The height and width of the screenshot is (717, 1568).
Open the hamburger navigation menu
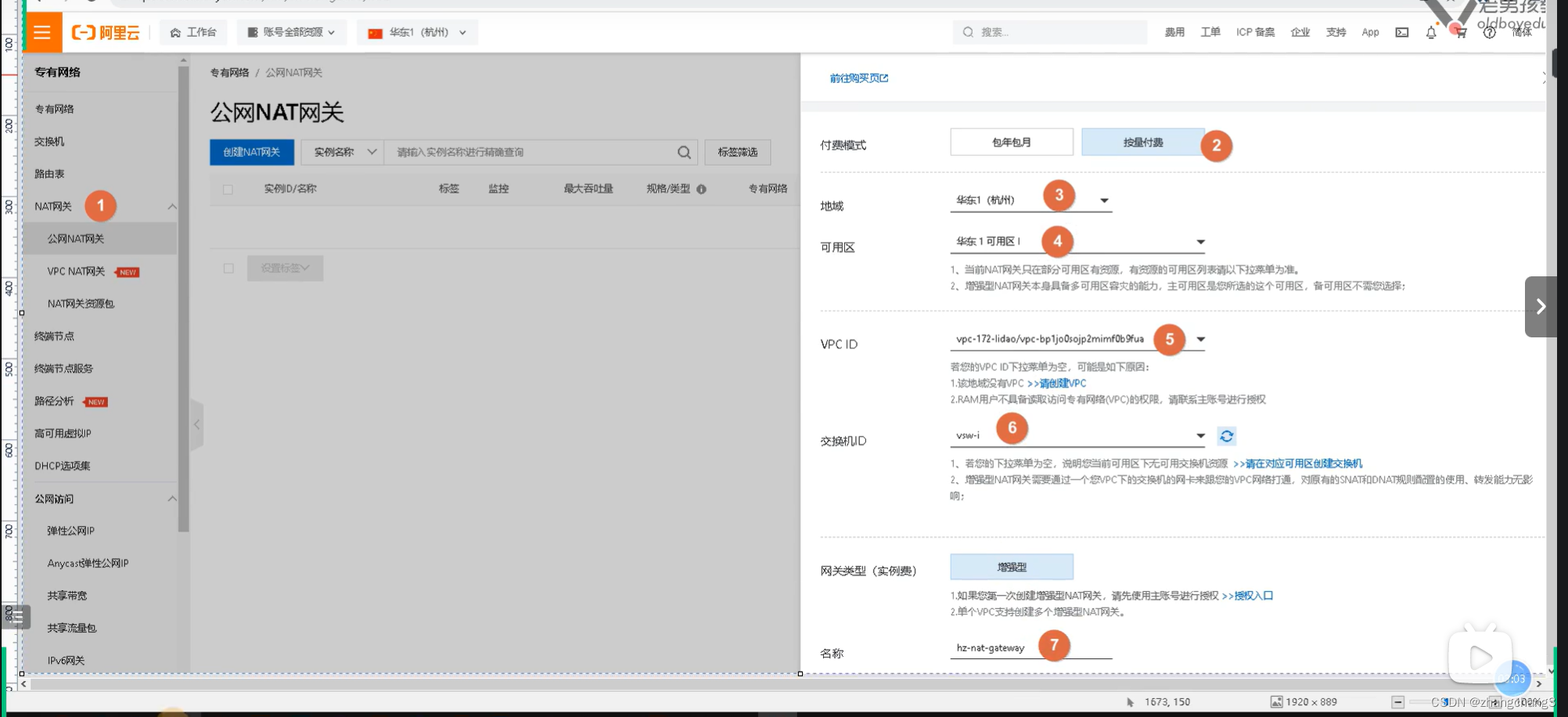pos(41,32)
